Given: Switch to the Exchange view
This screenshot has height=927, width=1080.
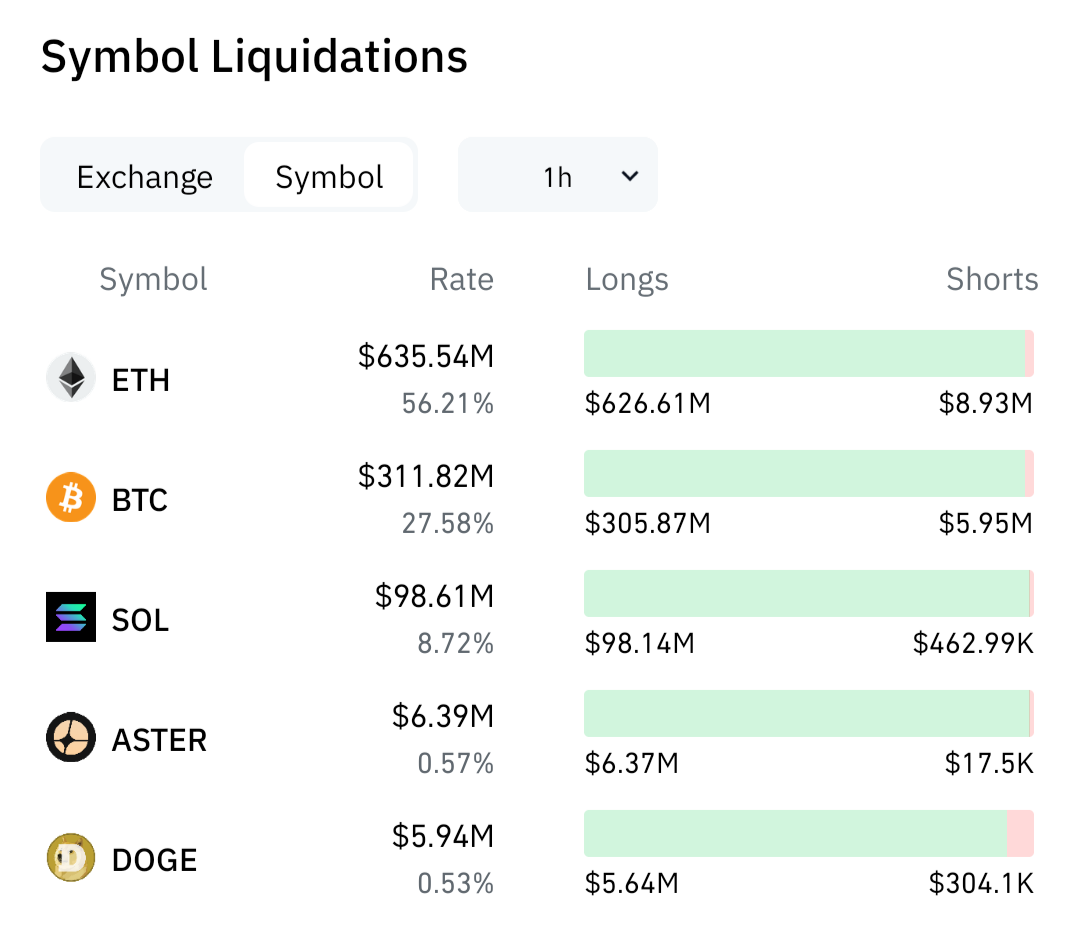Looking at the screenshot, I should tap(145, 177).
